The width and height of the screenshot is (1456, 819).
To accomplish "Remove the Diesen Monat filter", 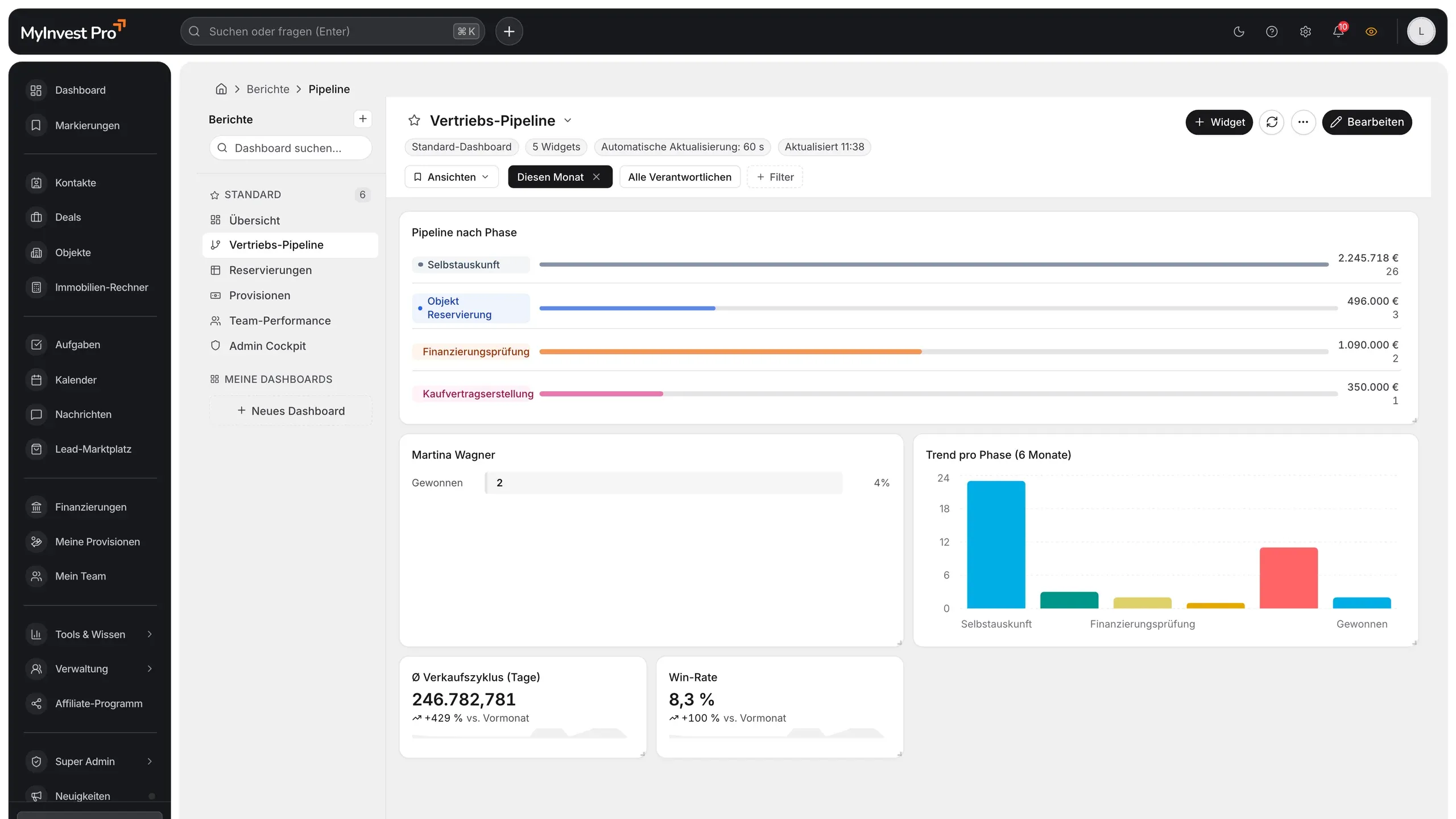I will (596, 177).
